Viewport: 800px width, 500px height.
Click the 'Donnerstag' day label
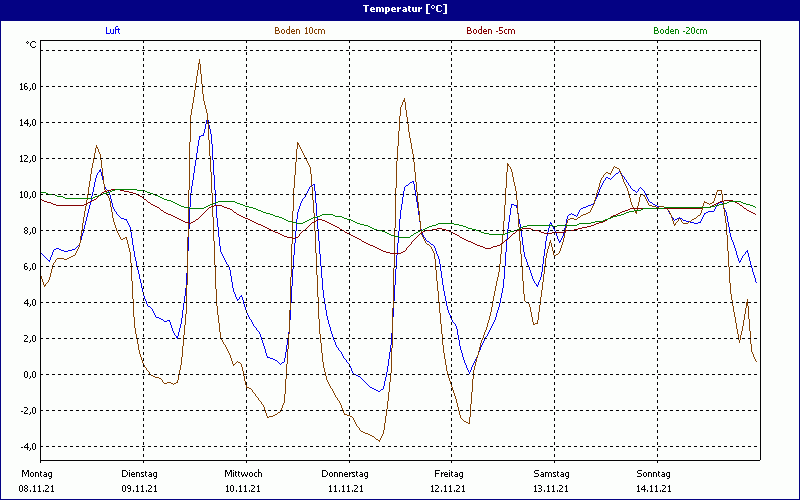click(x=345, y=474)
